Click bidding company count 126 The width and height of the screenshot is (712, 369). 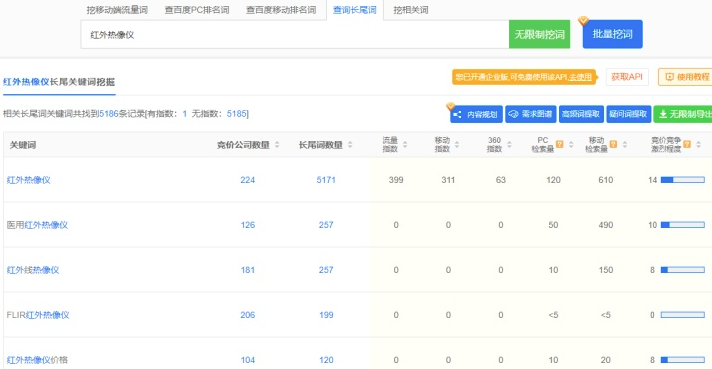(247, 225)
